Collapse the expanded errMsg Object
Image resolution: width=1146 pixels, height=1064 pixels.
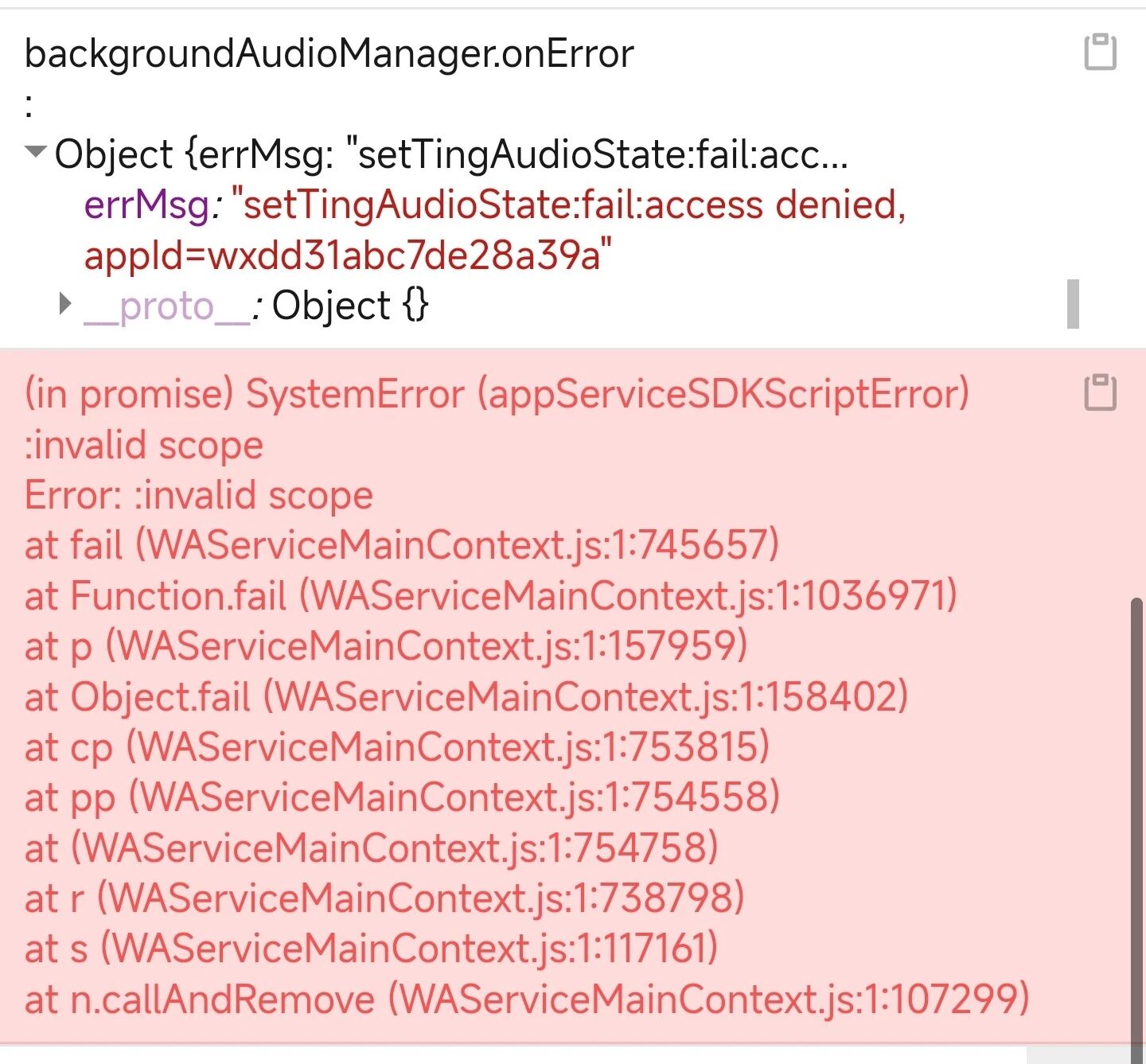point(36,151)
